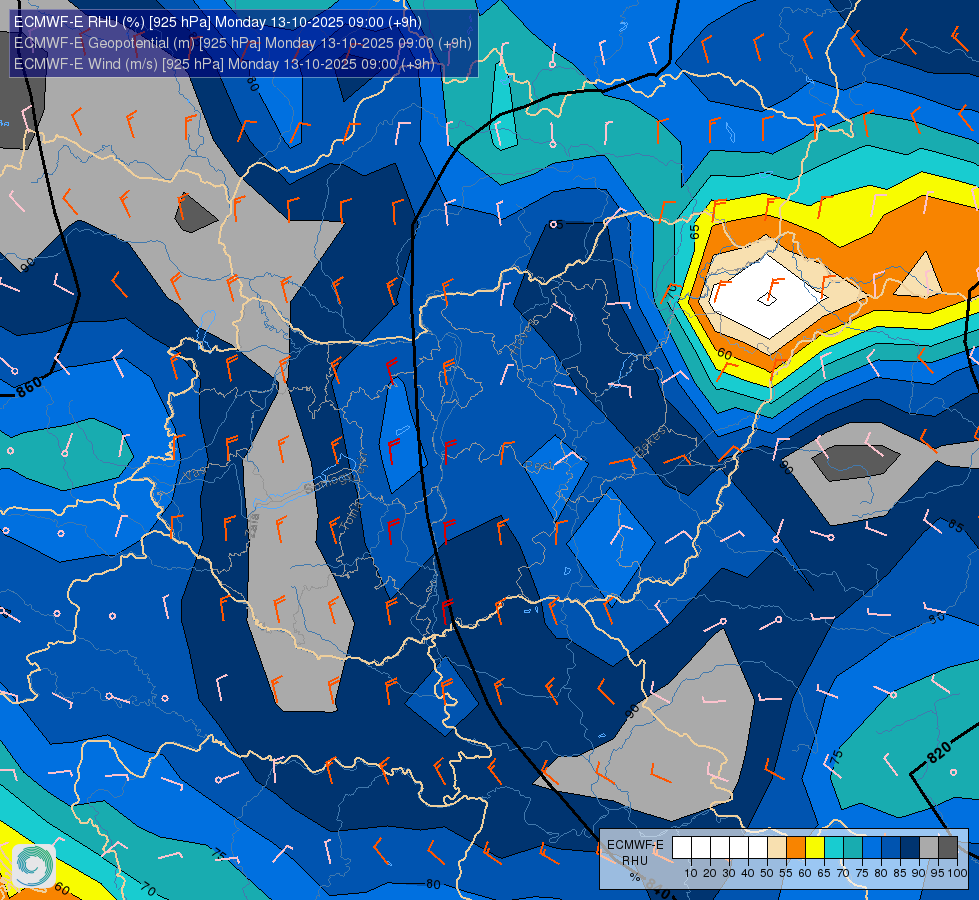Click the 85 humidity contour label on map
The height and width of the screenshot is (900, 979).
click(955, 525)
